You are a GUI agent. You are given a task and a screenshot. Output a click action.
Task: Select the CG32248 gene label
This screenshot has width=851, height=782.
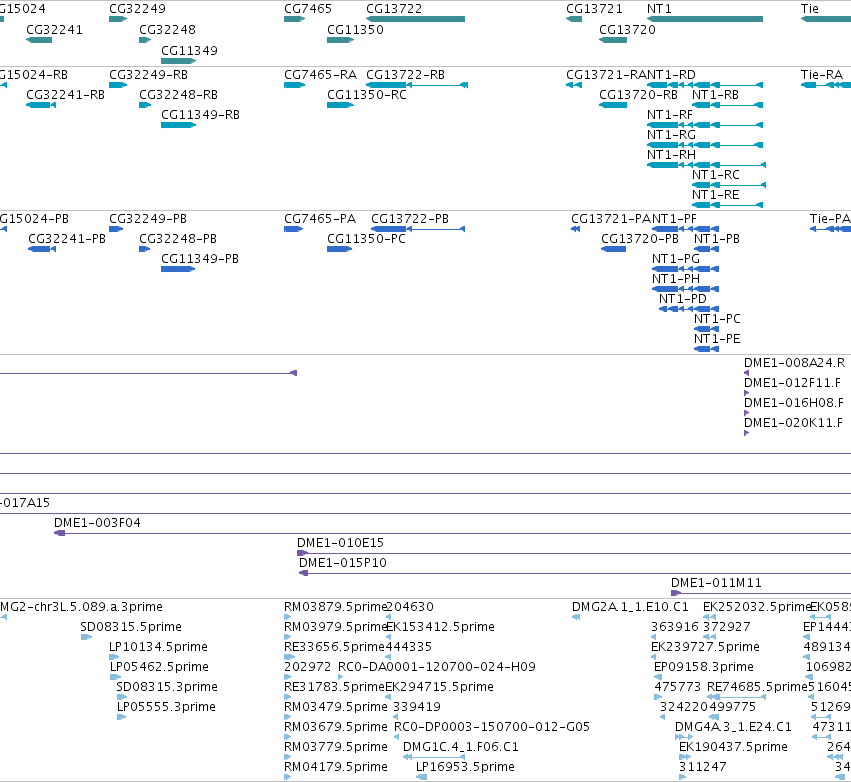(167, 29)
